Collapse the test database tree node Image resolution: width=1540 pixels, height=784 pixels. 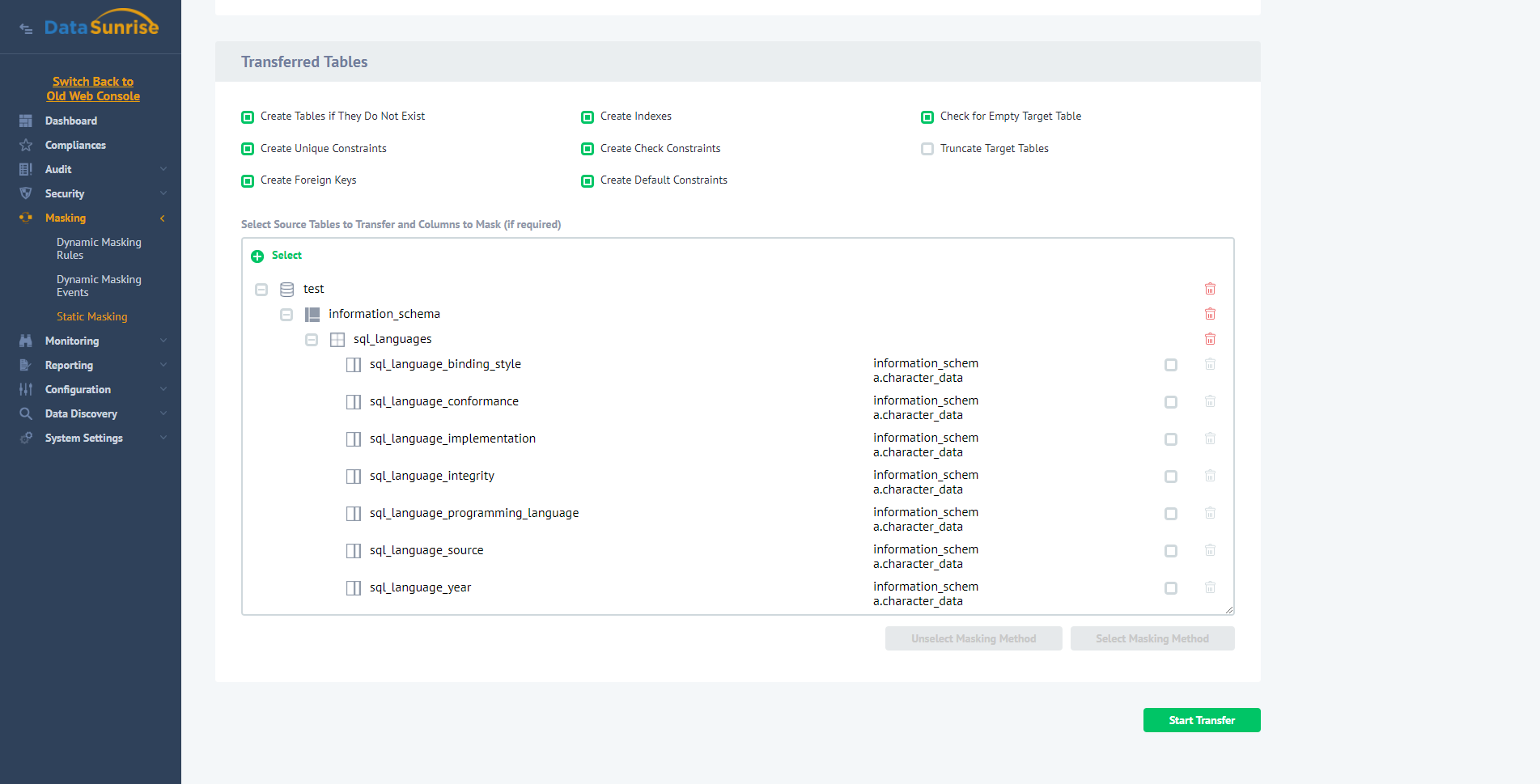261,290
